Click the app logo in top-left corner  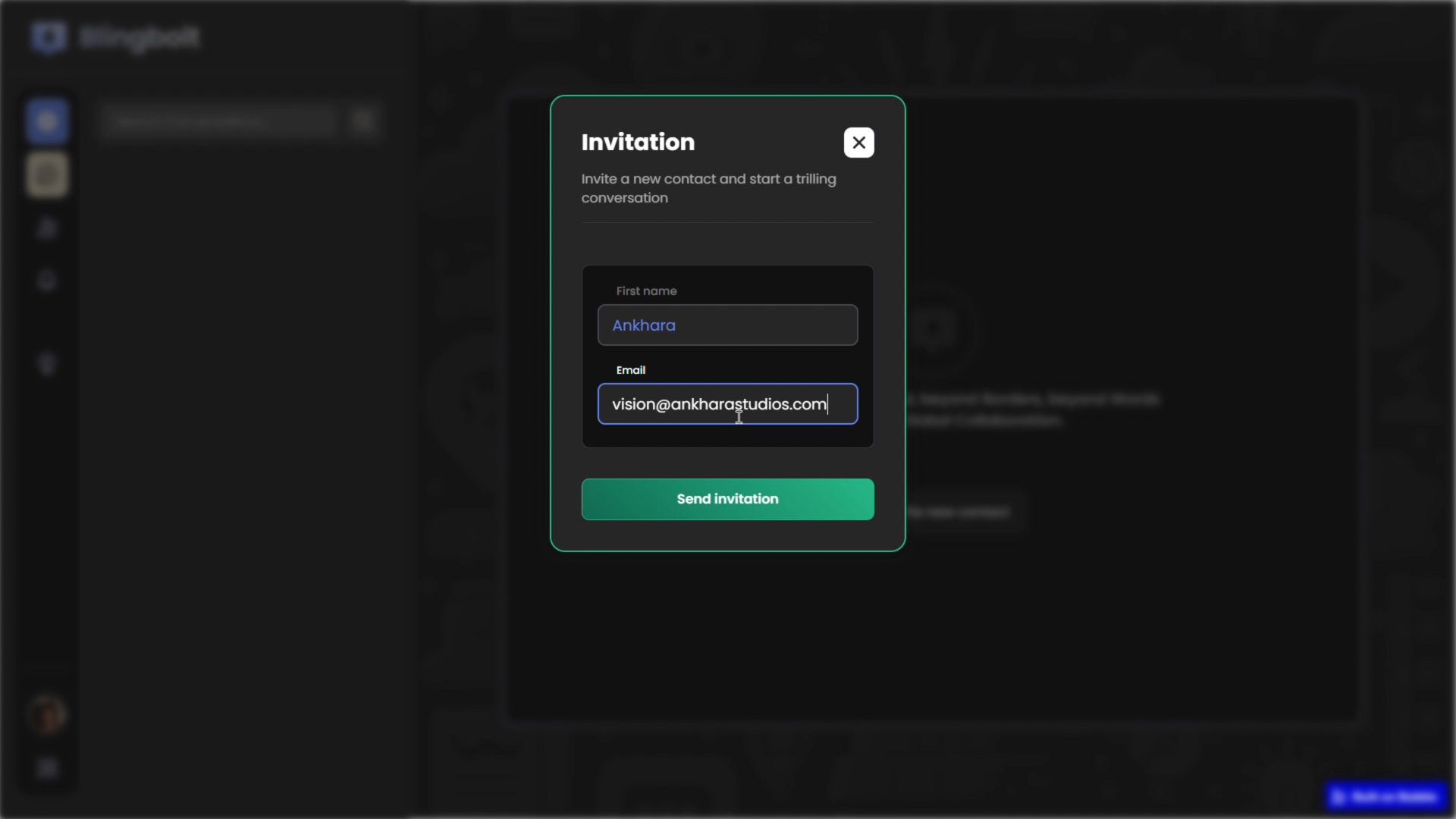(49, 37)
